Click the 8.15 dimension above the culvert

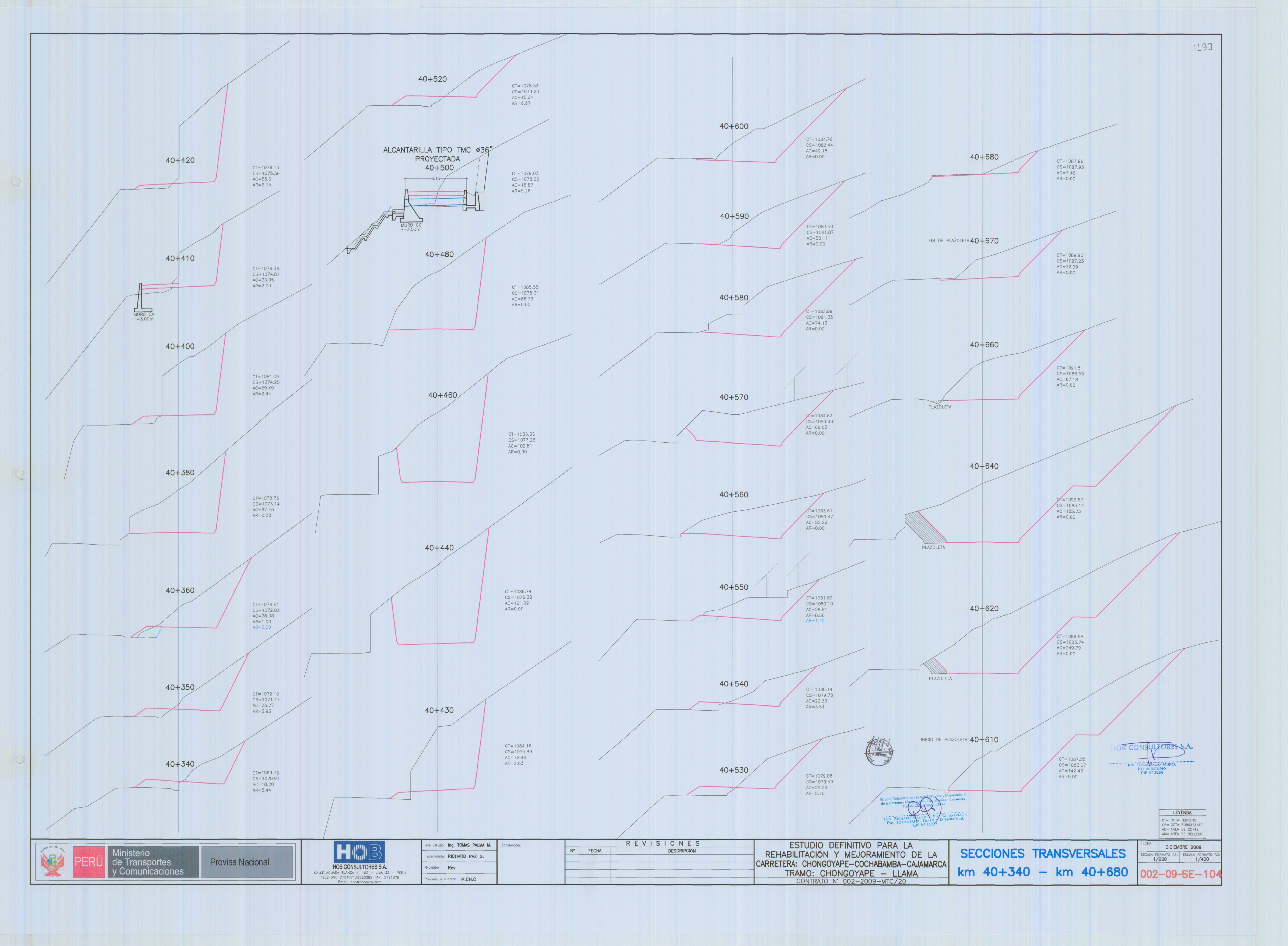pos(436,179)
